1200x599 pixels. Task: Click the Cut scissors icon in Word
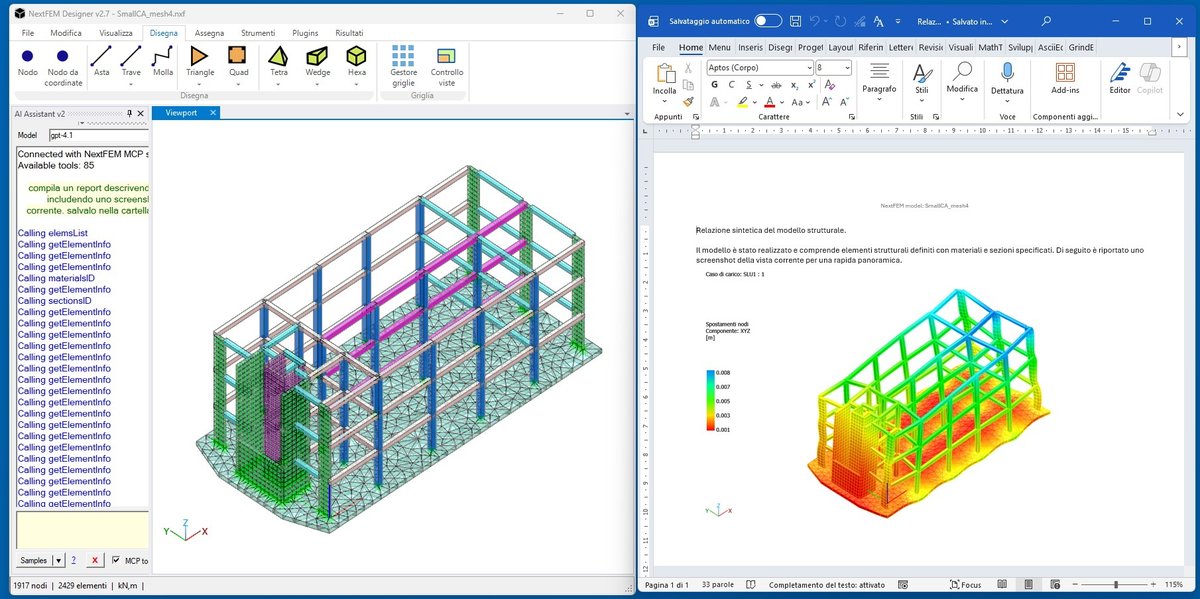688,68
